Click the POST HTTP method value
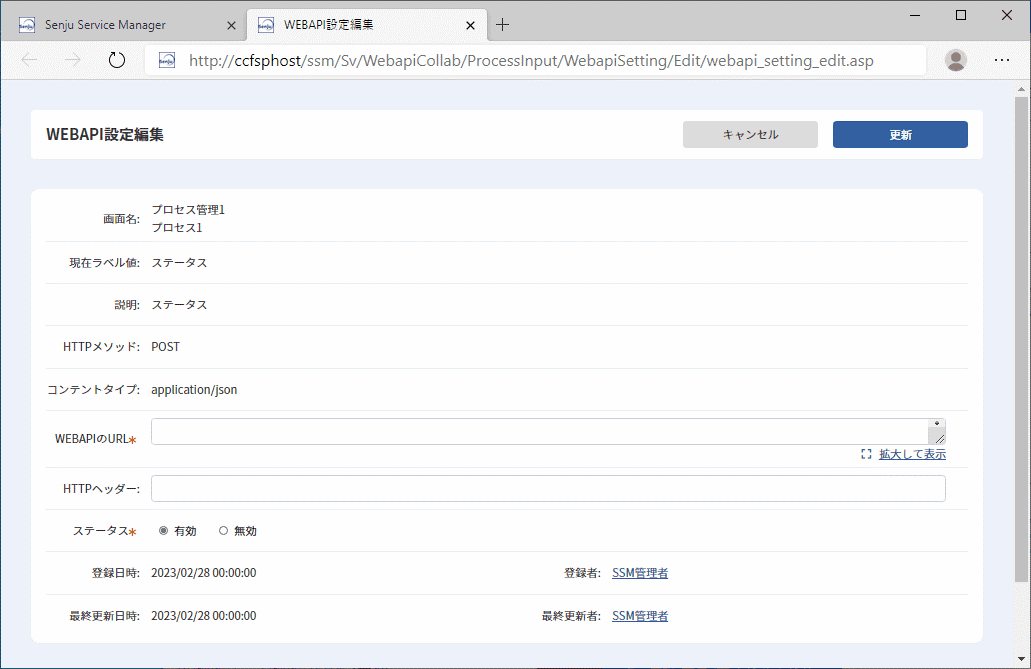1031x669 pixels. tap(165, 347)
